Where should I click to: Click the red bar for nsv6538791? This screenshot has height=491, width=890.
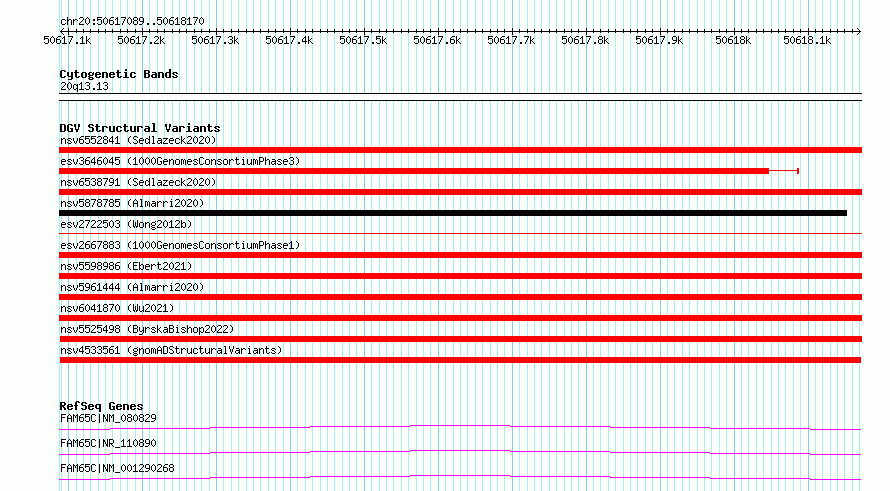click(460, 192)
